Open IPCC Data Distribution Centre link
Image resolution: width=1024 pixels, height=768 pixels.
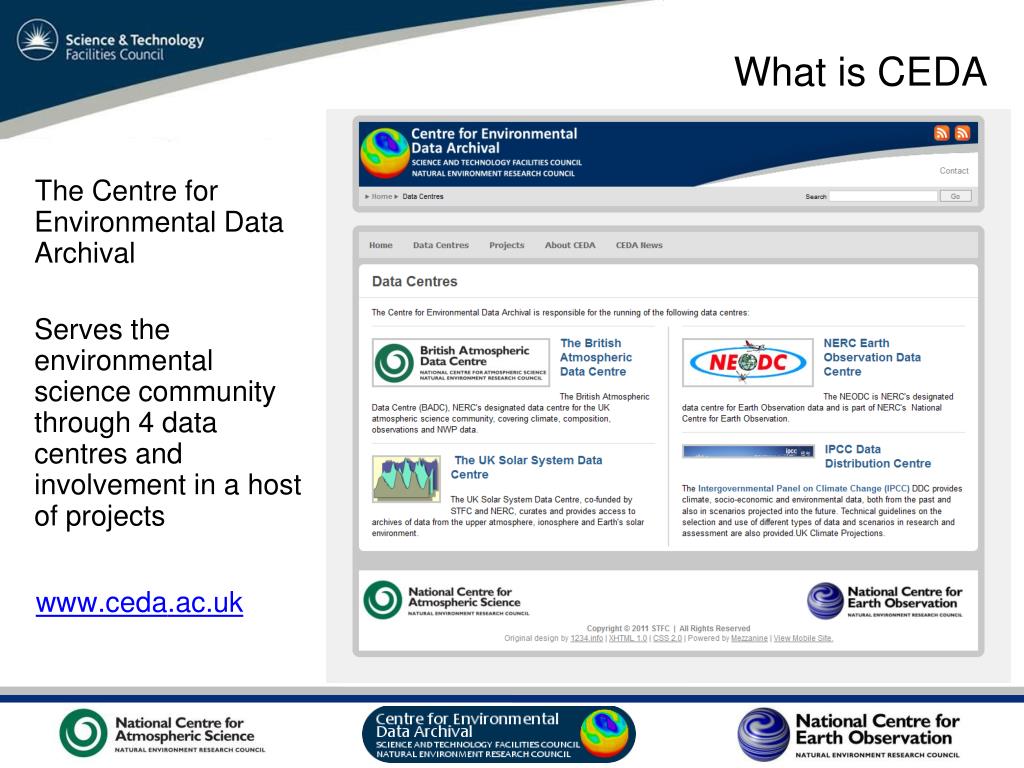(877, 456)
